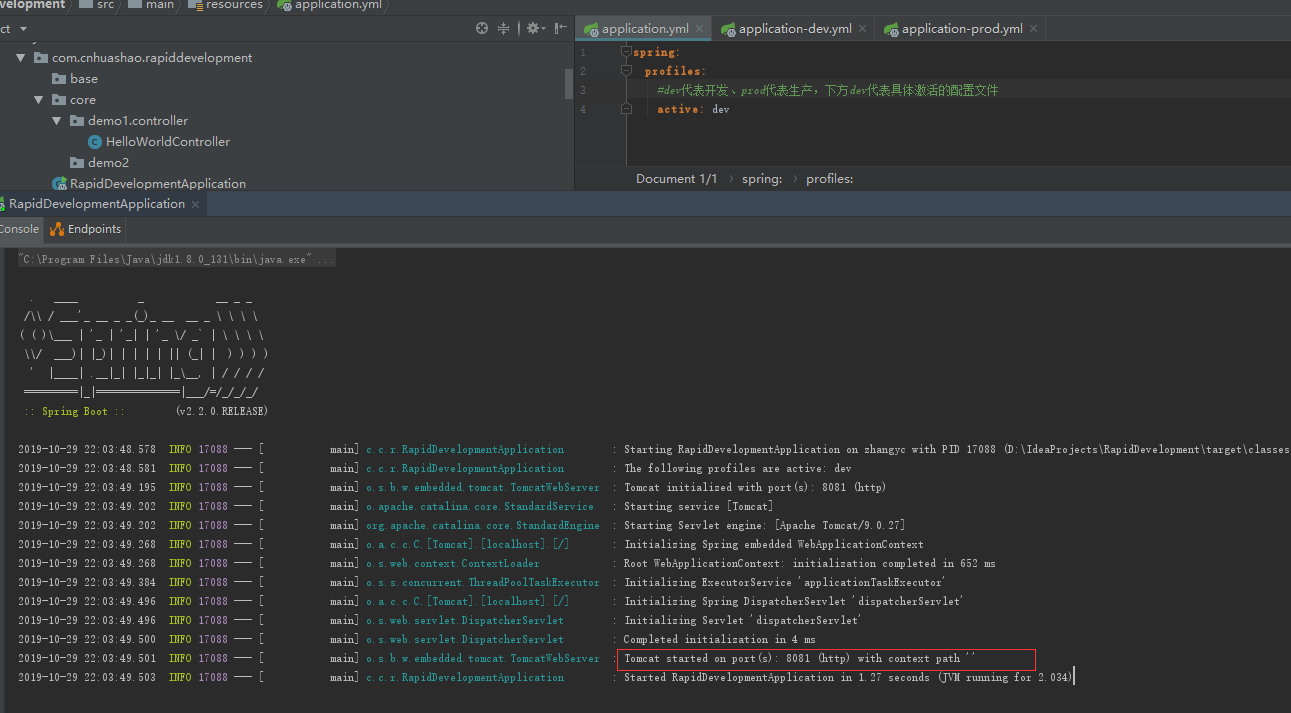Click 'Completed initialization in 4 ms' log line
The height and width of the screenshot is (713, 1291).
[x=720, y=640]
